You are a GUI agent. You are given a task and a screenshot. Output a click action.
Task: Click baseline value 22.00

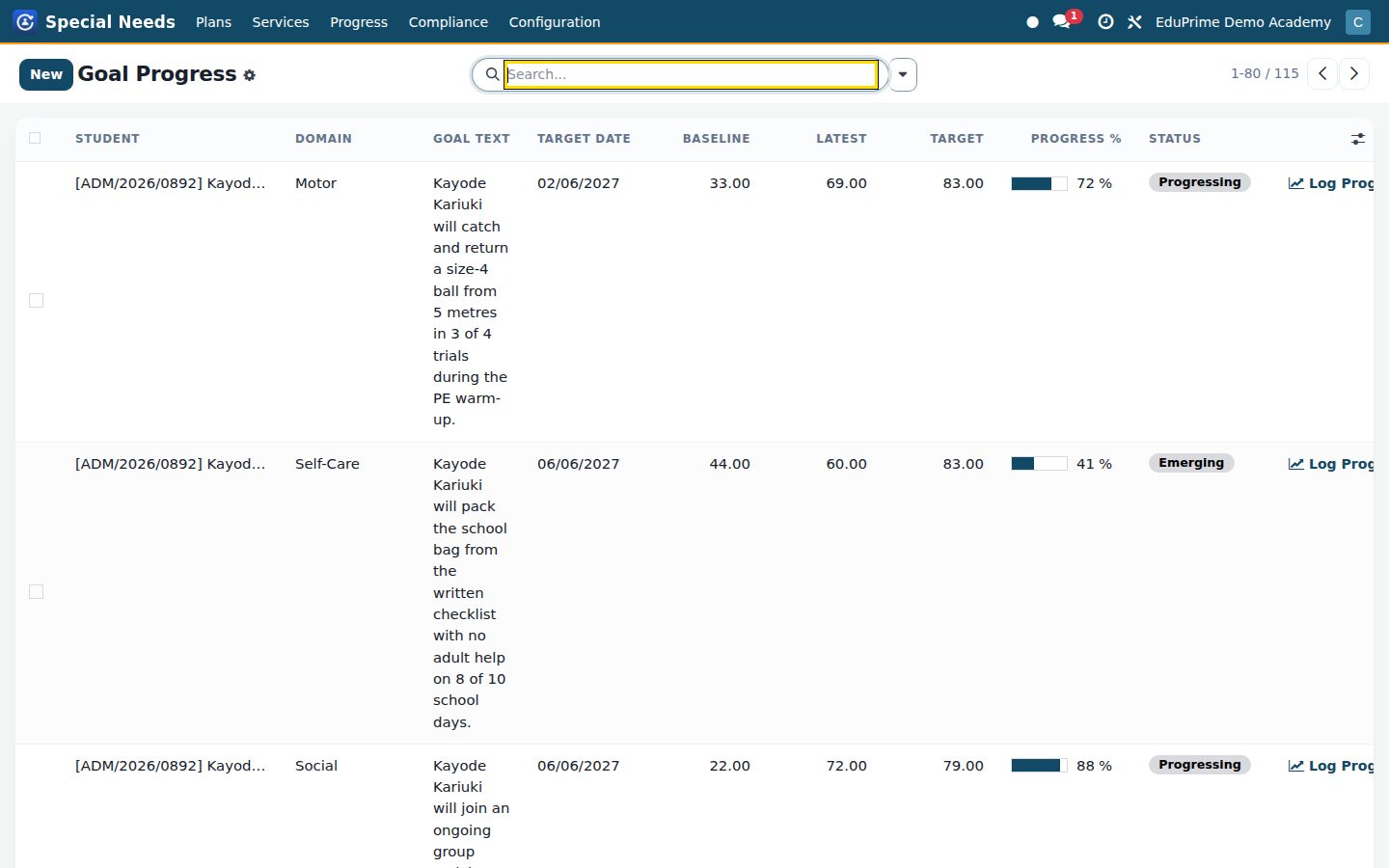[729, 766]
